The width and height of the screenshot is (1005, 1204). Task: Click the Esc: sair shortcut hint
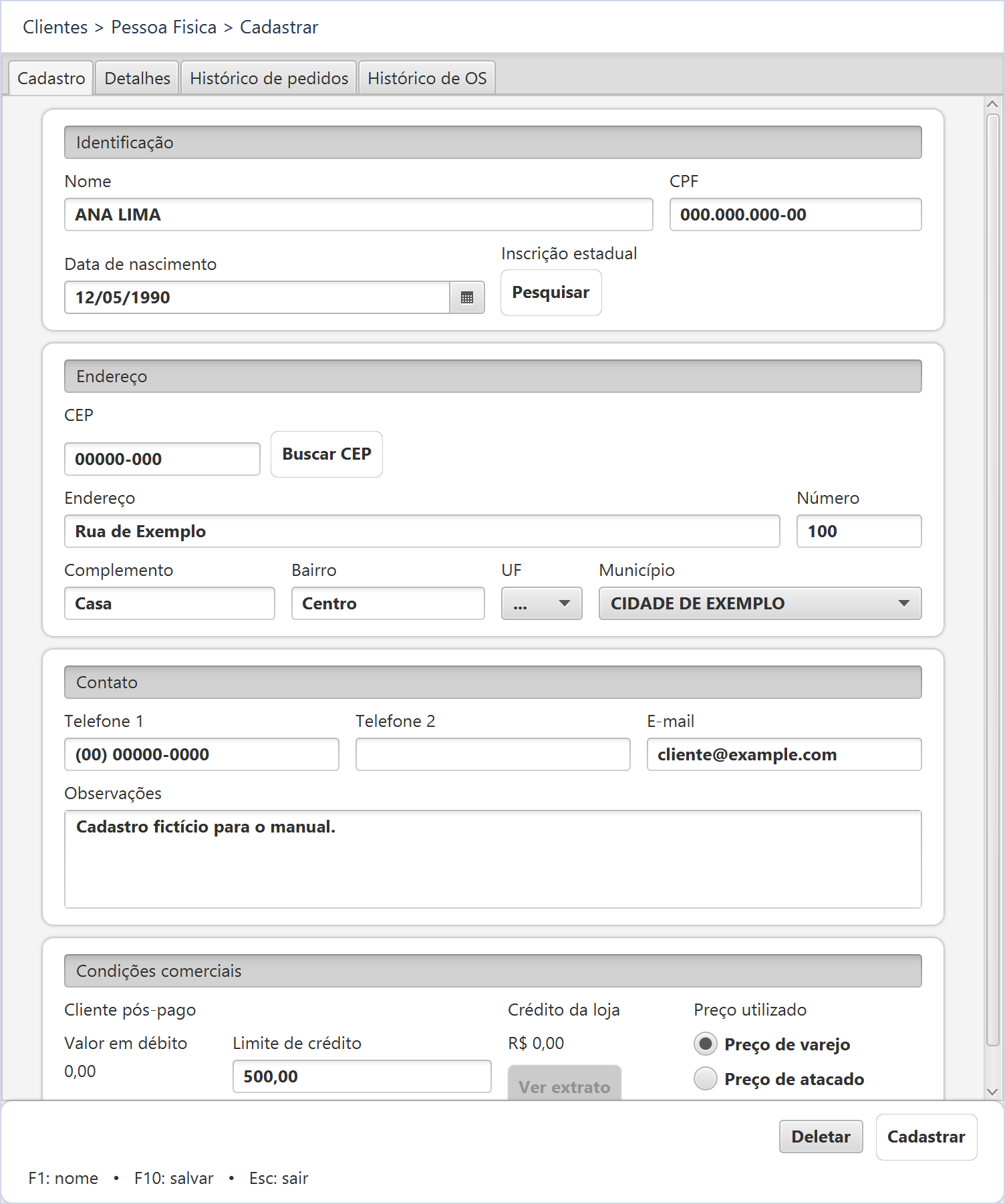[x=279, y=1178]
